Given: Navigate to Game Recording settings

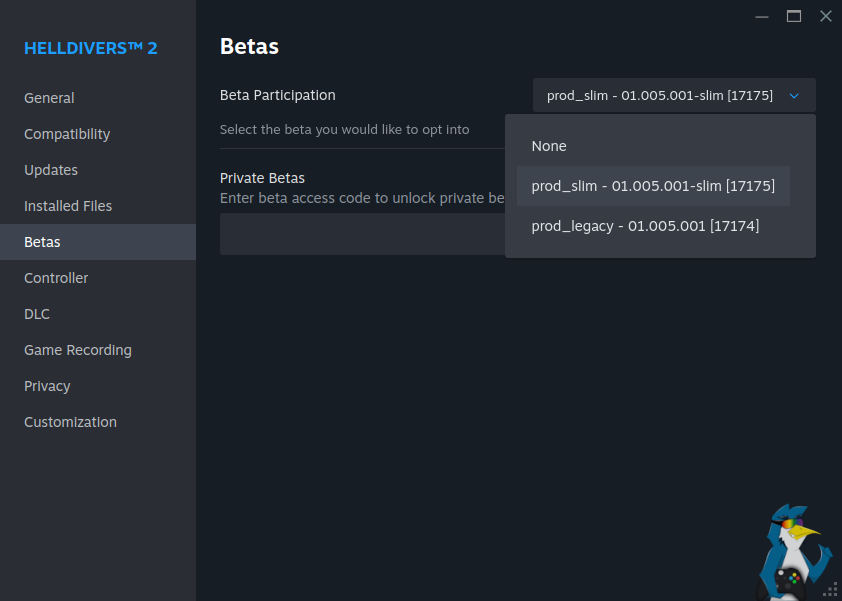Looking at the screenshot, I should [x=78, y=350].
